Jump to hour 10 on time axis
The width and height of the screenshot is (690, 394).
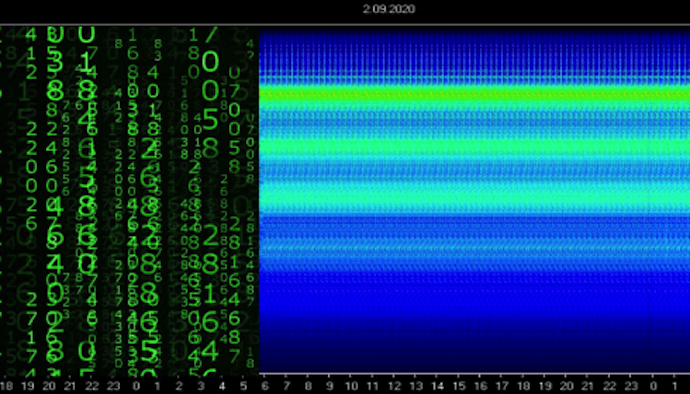click(x=351, y=386)
